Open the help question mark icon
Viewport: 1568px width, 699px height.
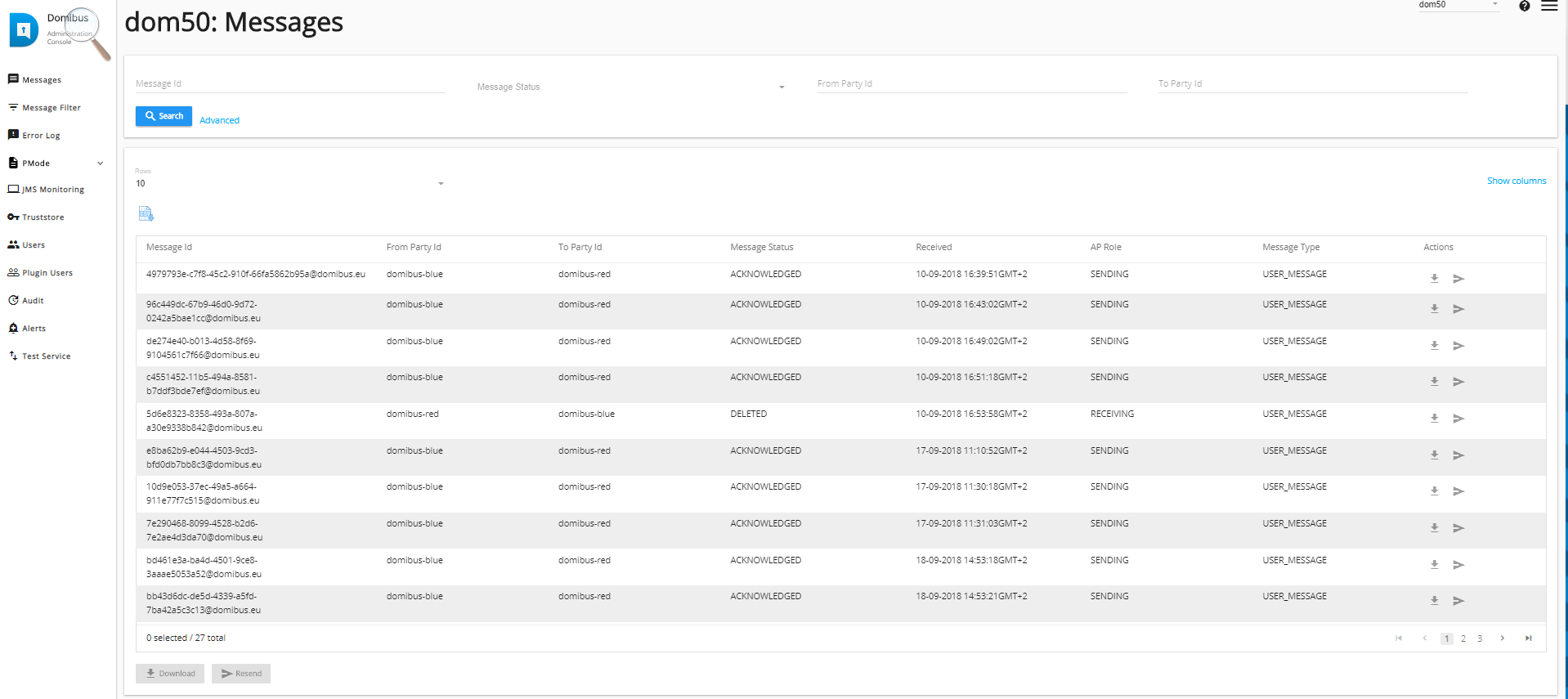pos(1524,7)
